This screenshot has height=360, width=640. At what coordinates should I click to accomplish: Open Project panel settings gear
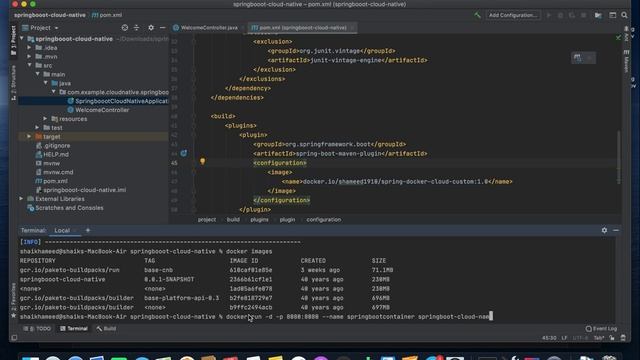pyautogui.click(x=151, y=28)
